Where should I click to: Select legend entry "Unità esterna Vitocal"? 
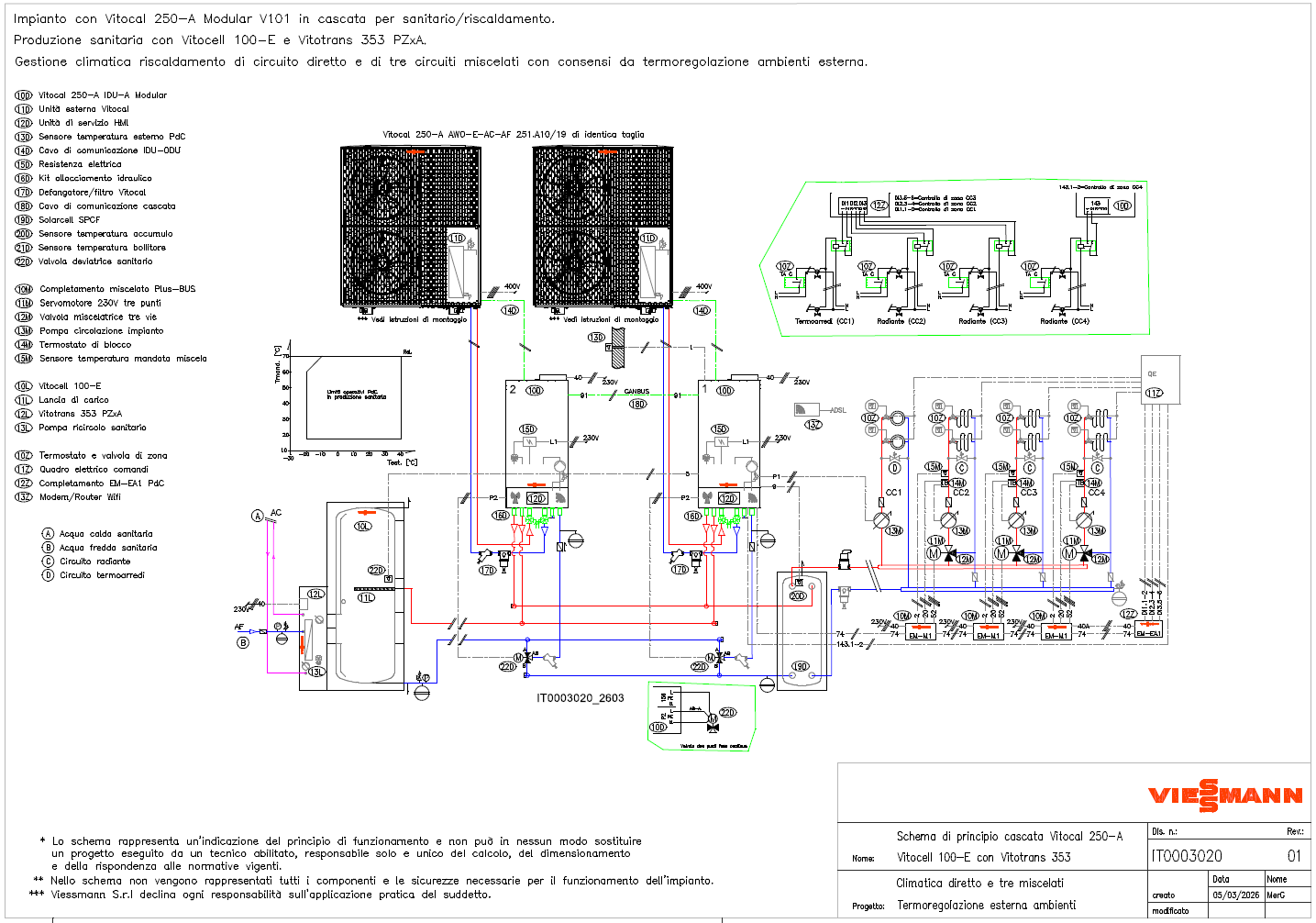[x=83, y=109]
